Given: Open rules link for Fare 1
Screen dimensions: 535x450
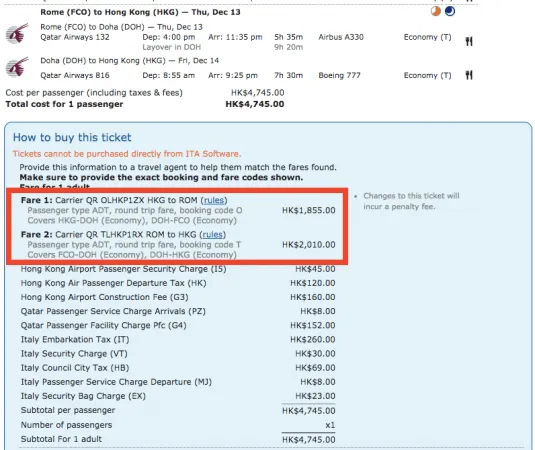Looking at the screenshot, I should 214,200.
